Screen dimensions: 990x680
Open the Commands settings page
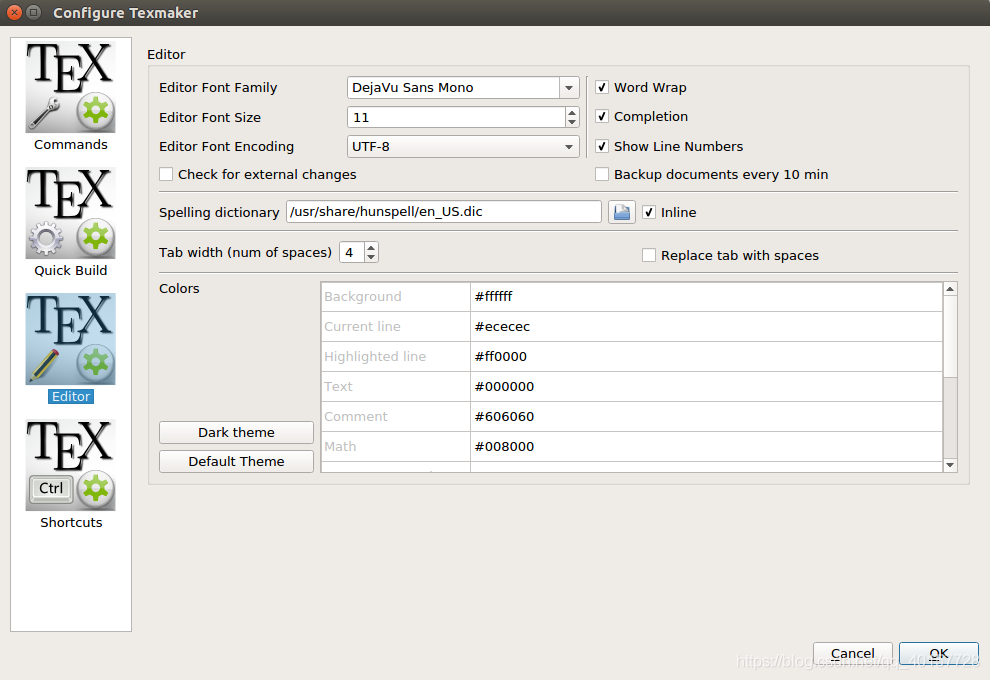pyautogui.click(x=70, y=97)
